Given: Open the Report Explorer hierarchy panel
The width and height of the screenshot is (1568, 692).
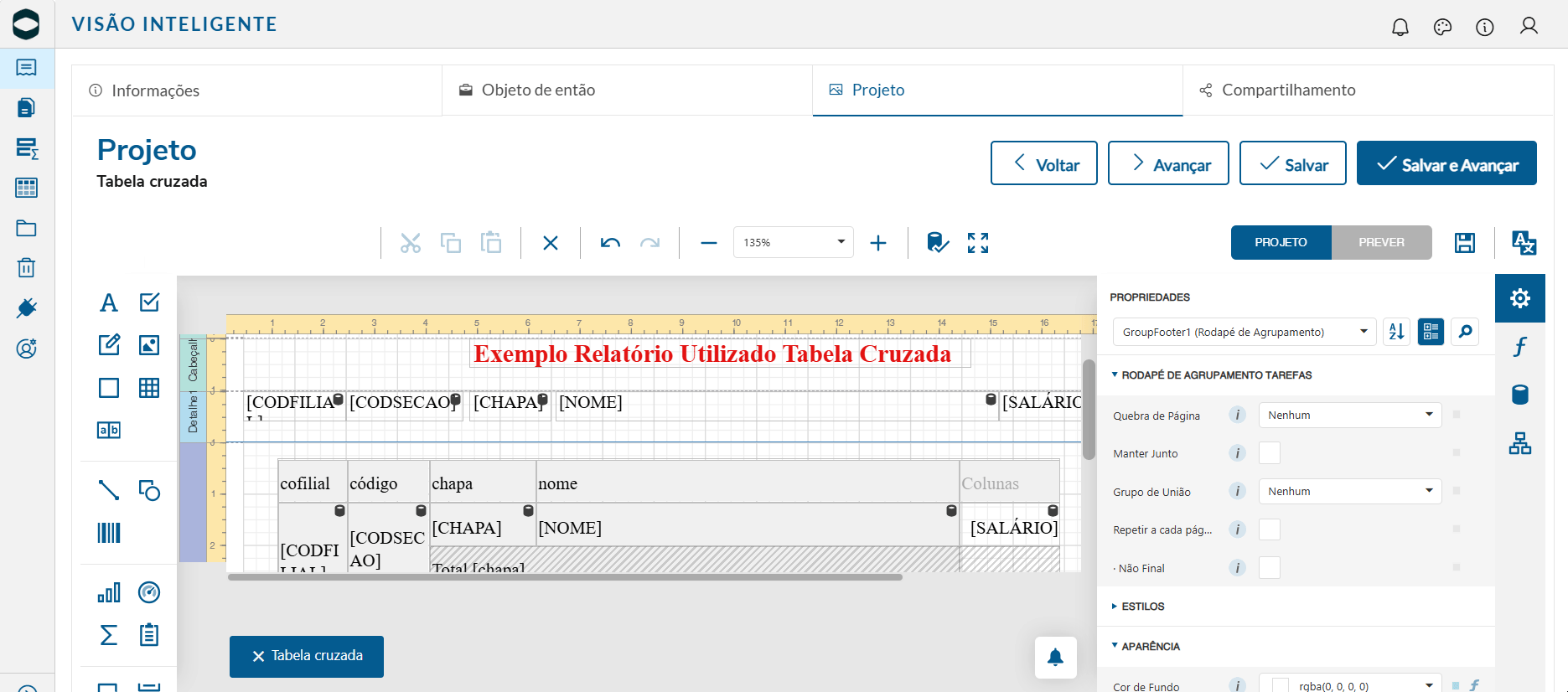Looking at the screenshot, I should 1520,443.
